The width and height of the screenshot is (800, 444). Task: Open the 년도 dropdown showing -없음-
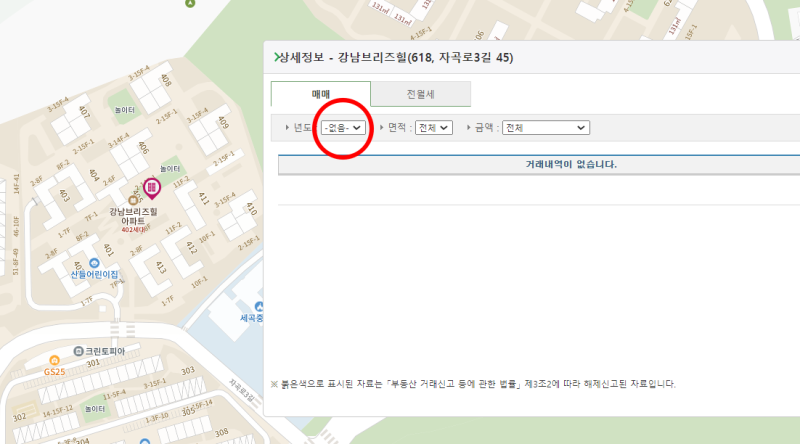pos(343,128)
